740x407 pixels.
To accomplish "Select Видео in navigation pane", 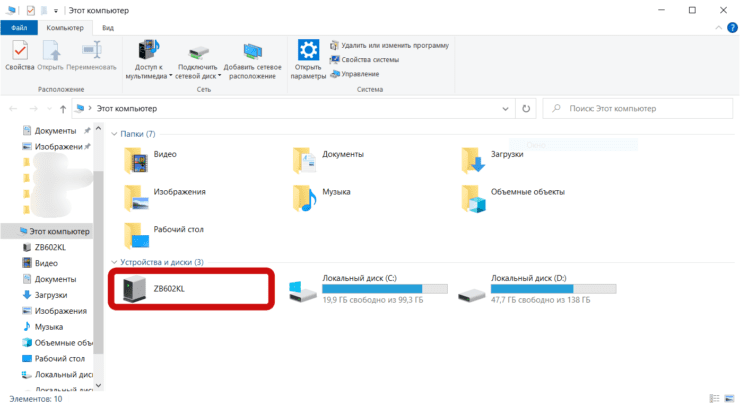I will pyautogui.click(x=40, y=263).
